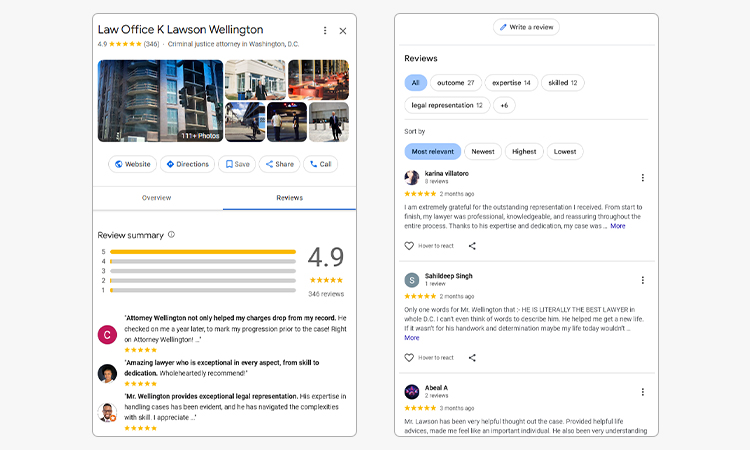750x450 pixels.
Task: Click heart icon on Sahildeep Singh's review
Action: pos(409,358)
